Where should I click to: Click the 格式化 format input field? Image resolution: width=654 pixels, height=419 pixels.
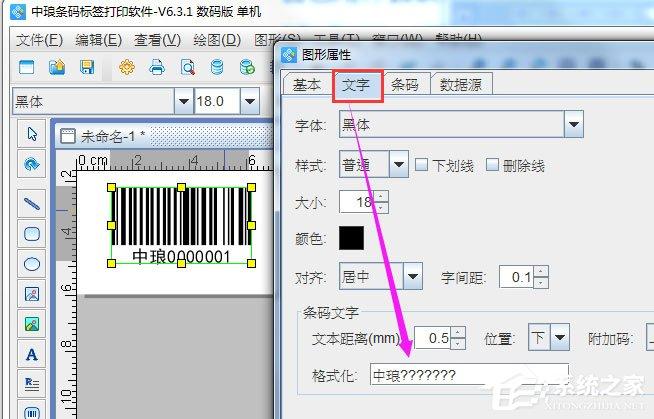(x=468, y=375)
